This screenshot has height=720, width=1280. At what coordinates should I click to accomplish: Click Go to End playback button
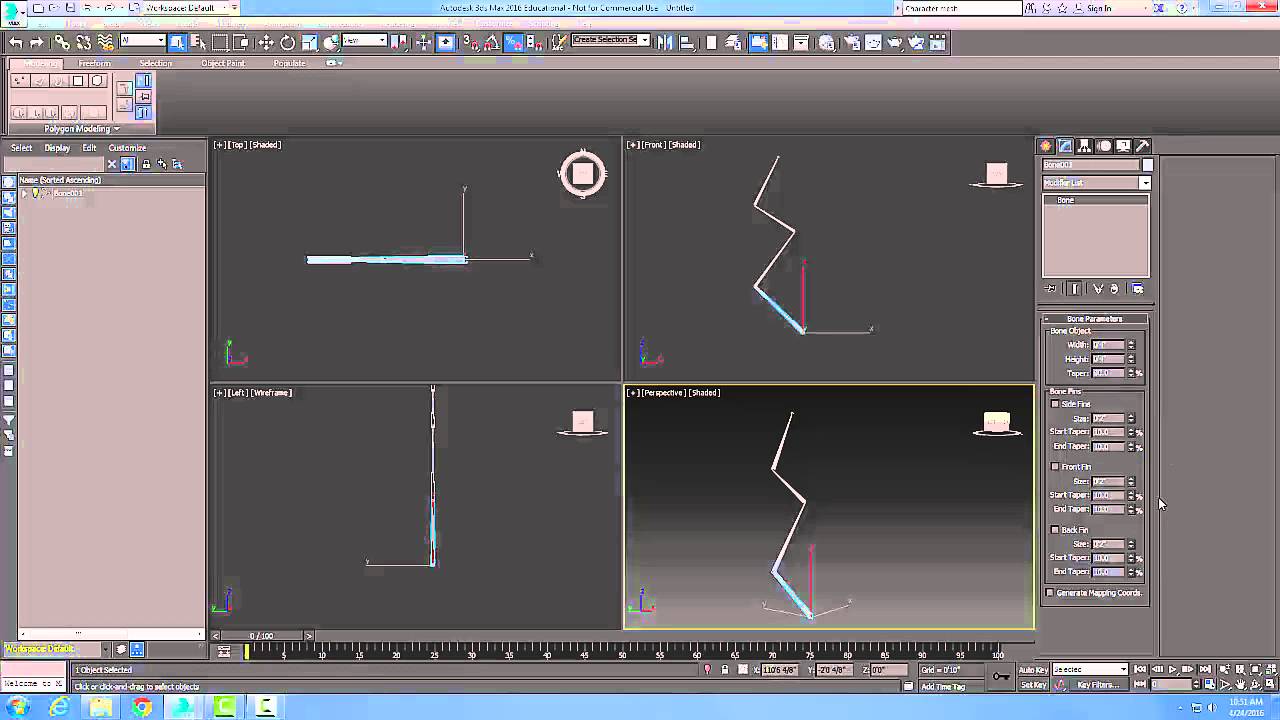point(1203,670)
